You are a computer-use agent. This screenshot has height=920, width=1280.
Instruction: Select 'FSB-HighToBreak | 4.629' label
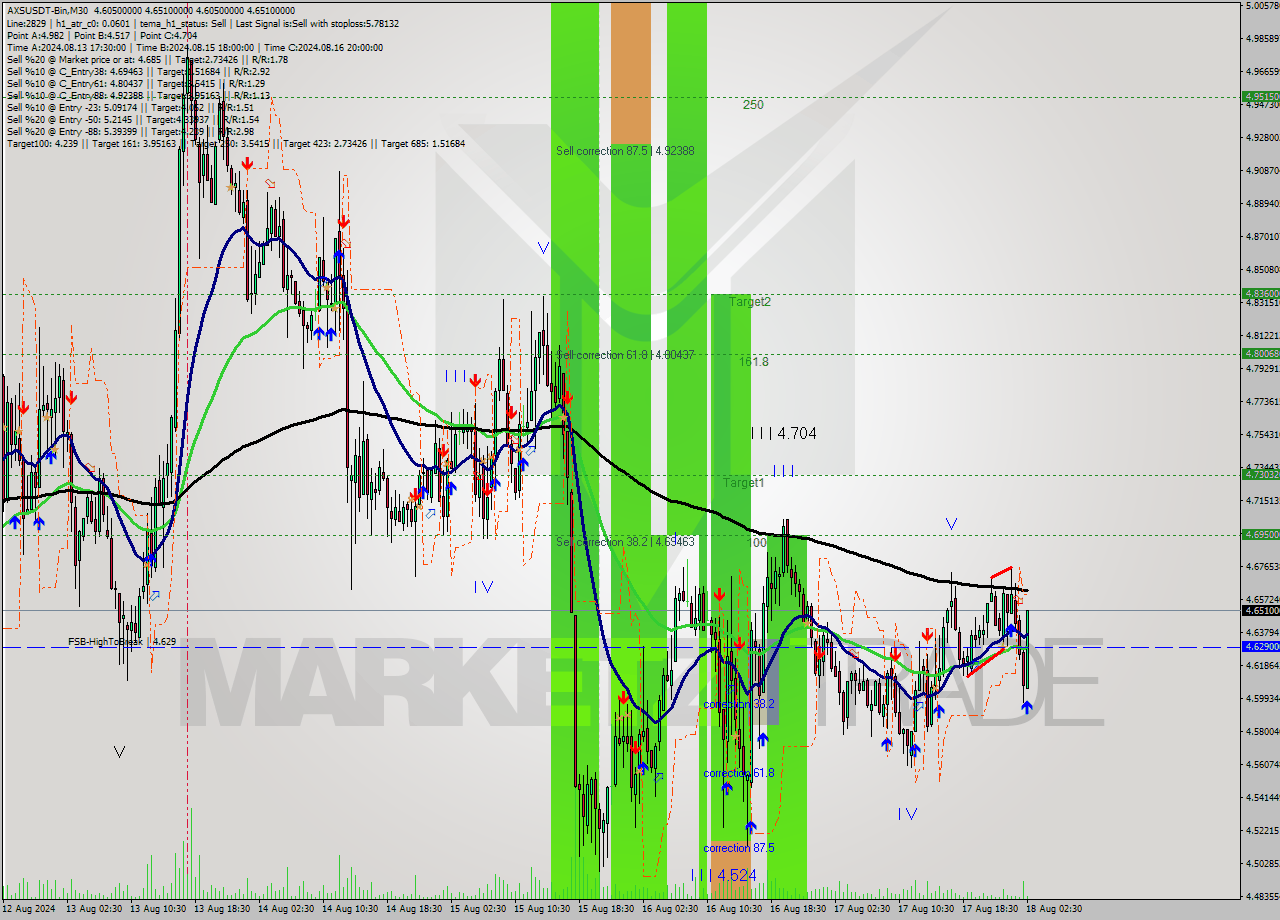[x=122, y=641]
